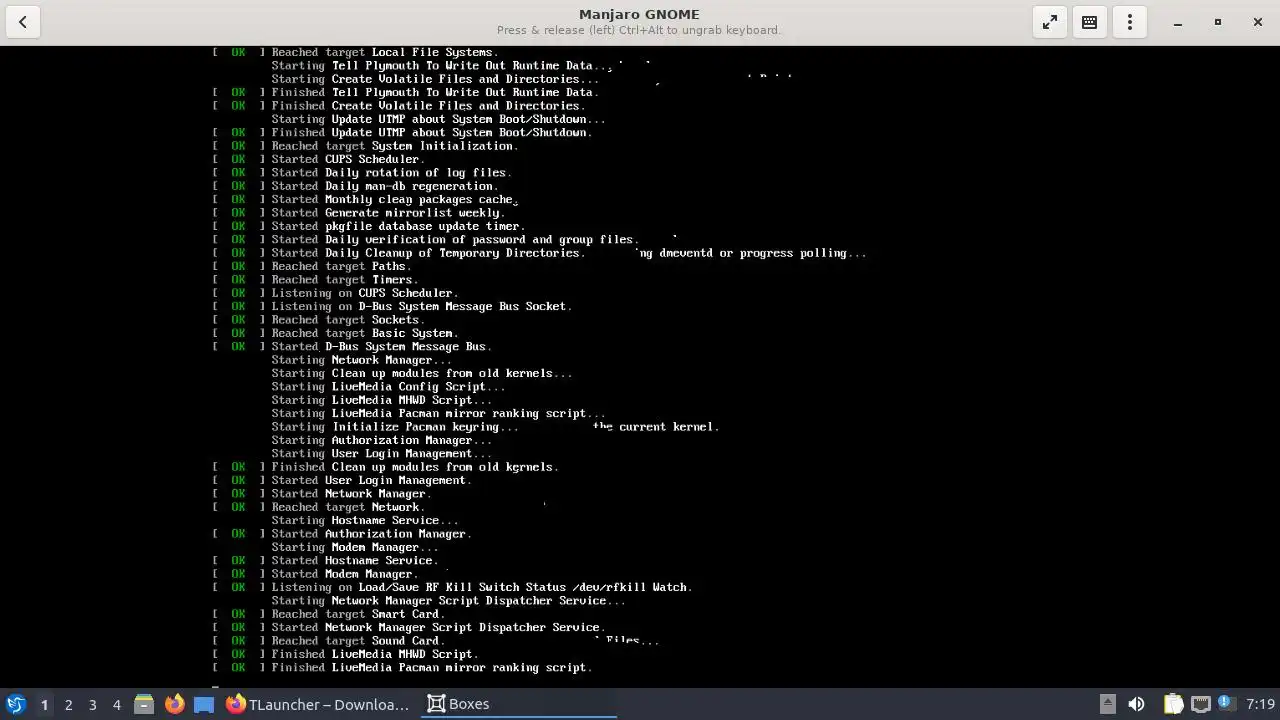
Task: Select the Boxes task in taskbar
Action: (x=519, y=704)
